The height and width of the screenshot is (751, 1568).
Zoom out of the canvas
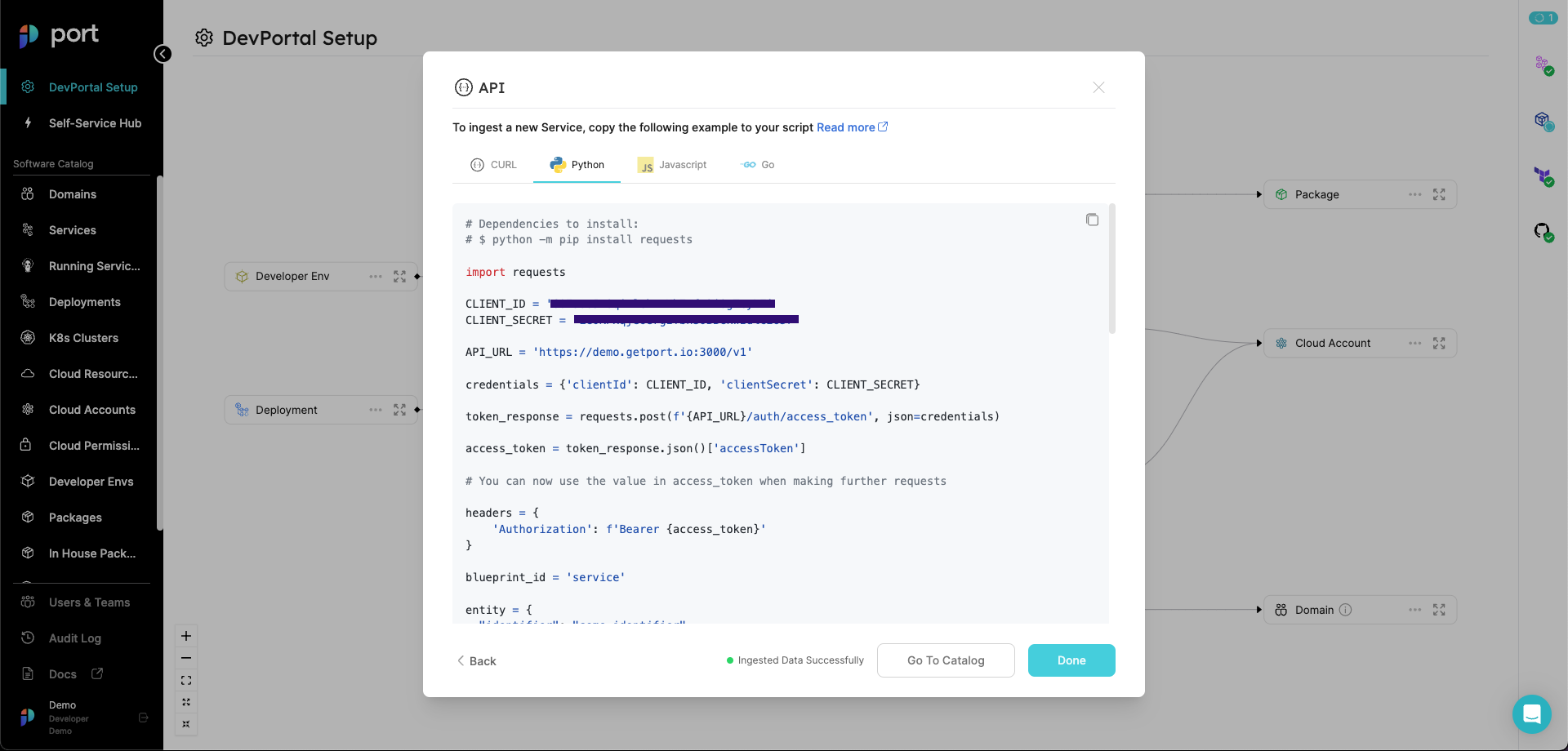(186, 658)
